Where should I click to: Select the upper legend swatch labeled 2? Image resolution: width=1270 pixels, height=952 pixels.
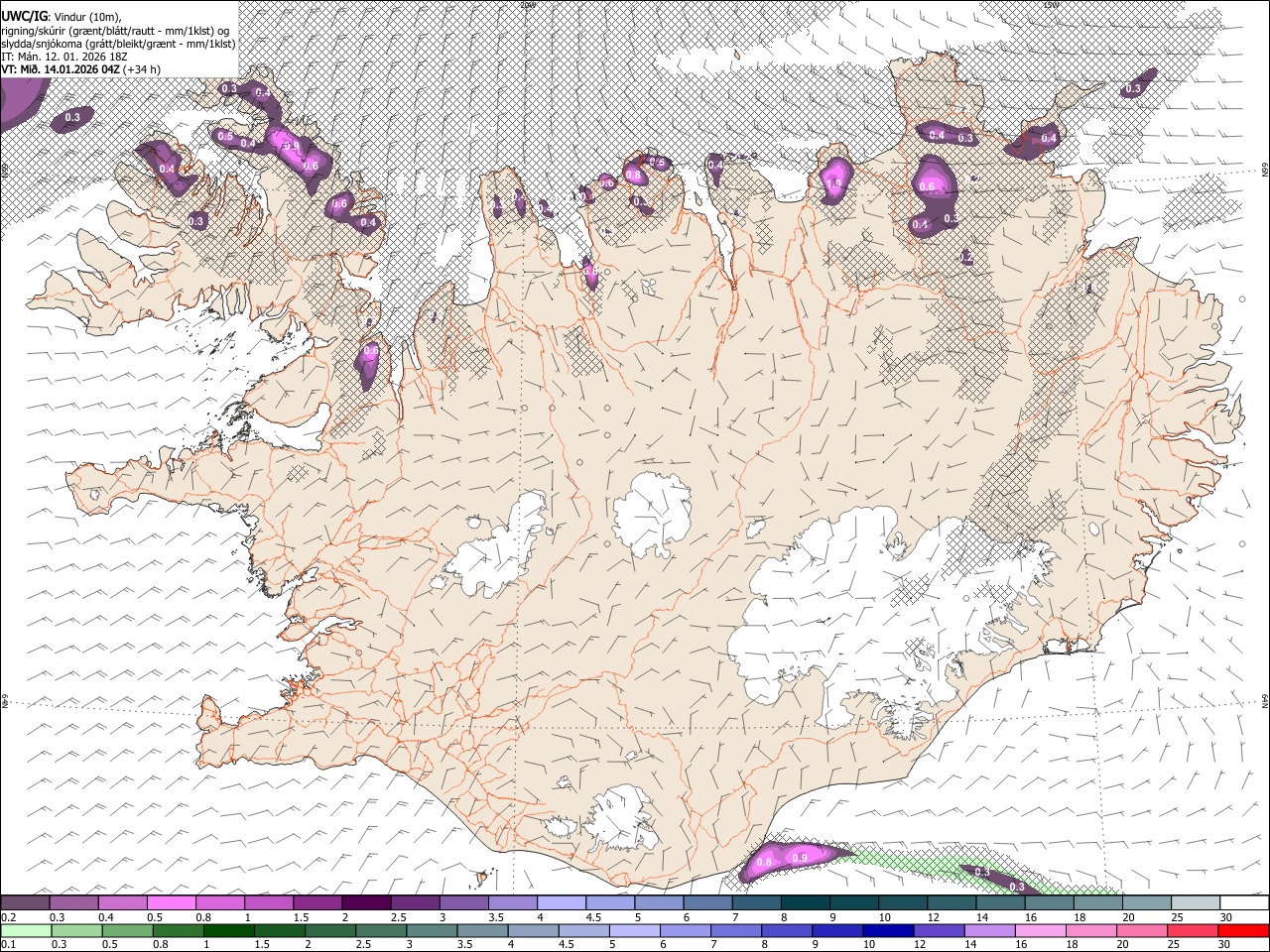pos(365,902)
